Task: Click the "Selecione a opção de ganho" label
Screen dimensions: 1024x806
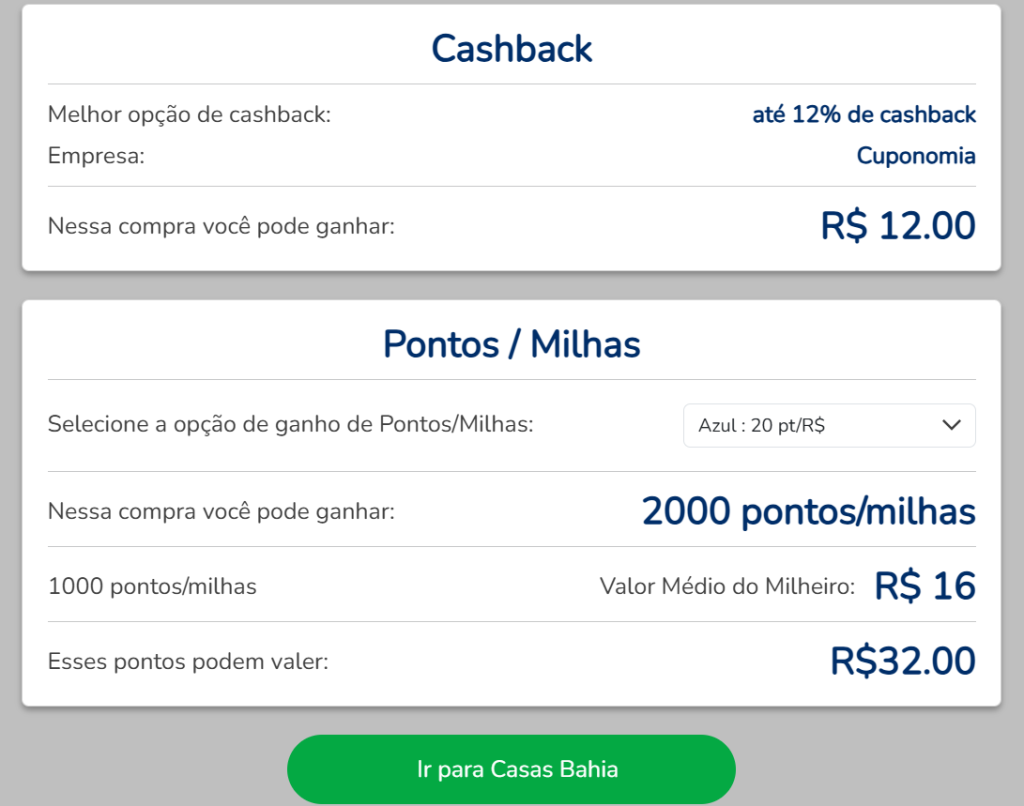Action: pos(290,425)
